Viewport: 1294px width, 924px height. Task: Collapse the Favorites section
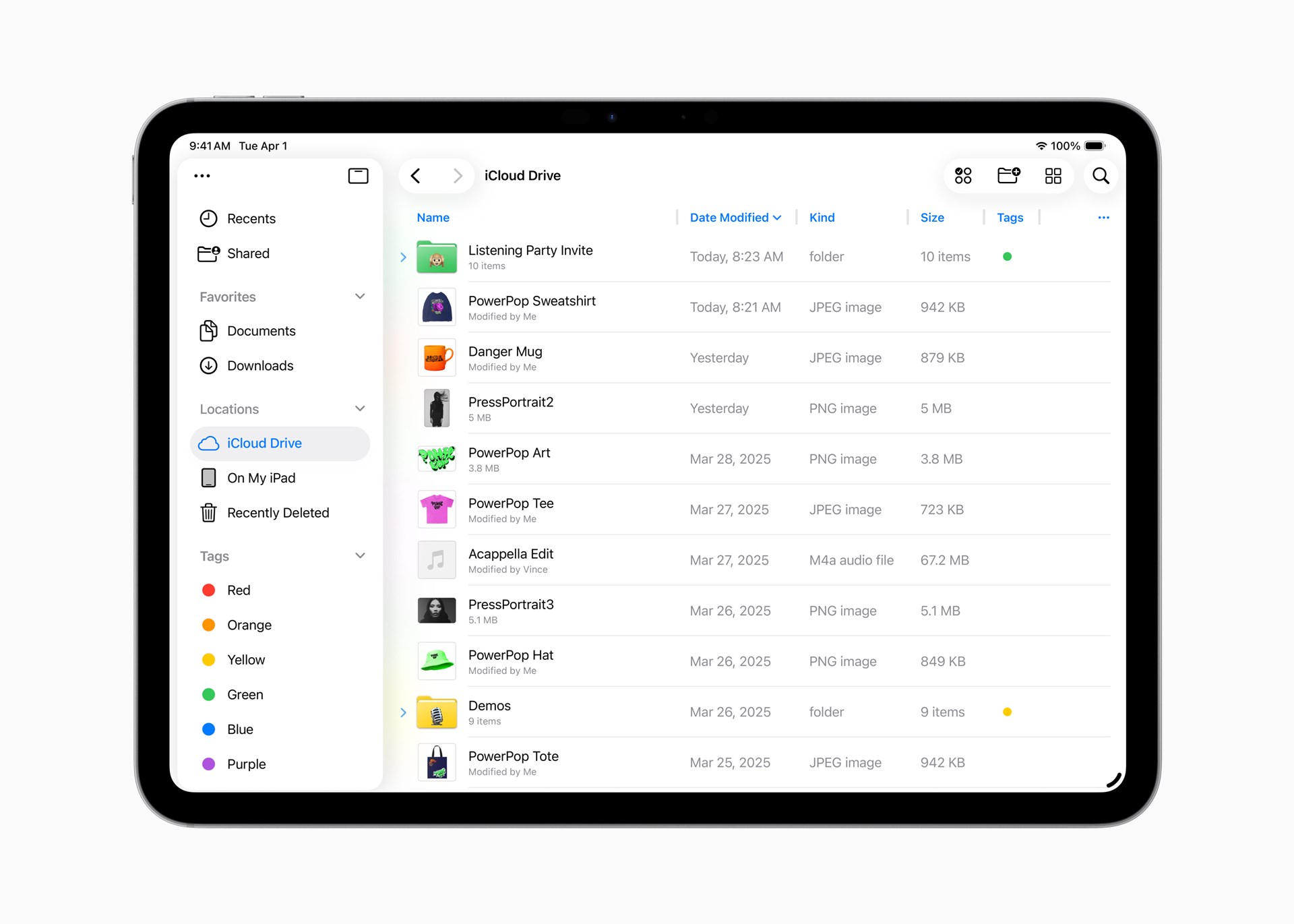[360, 297]
